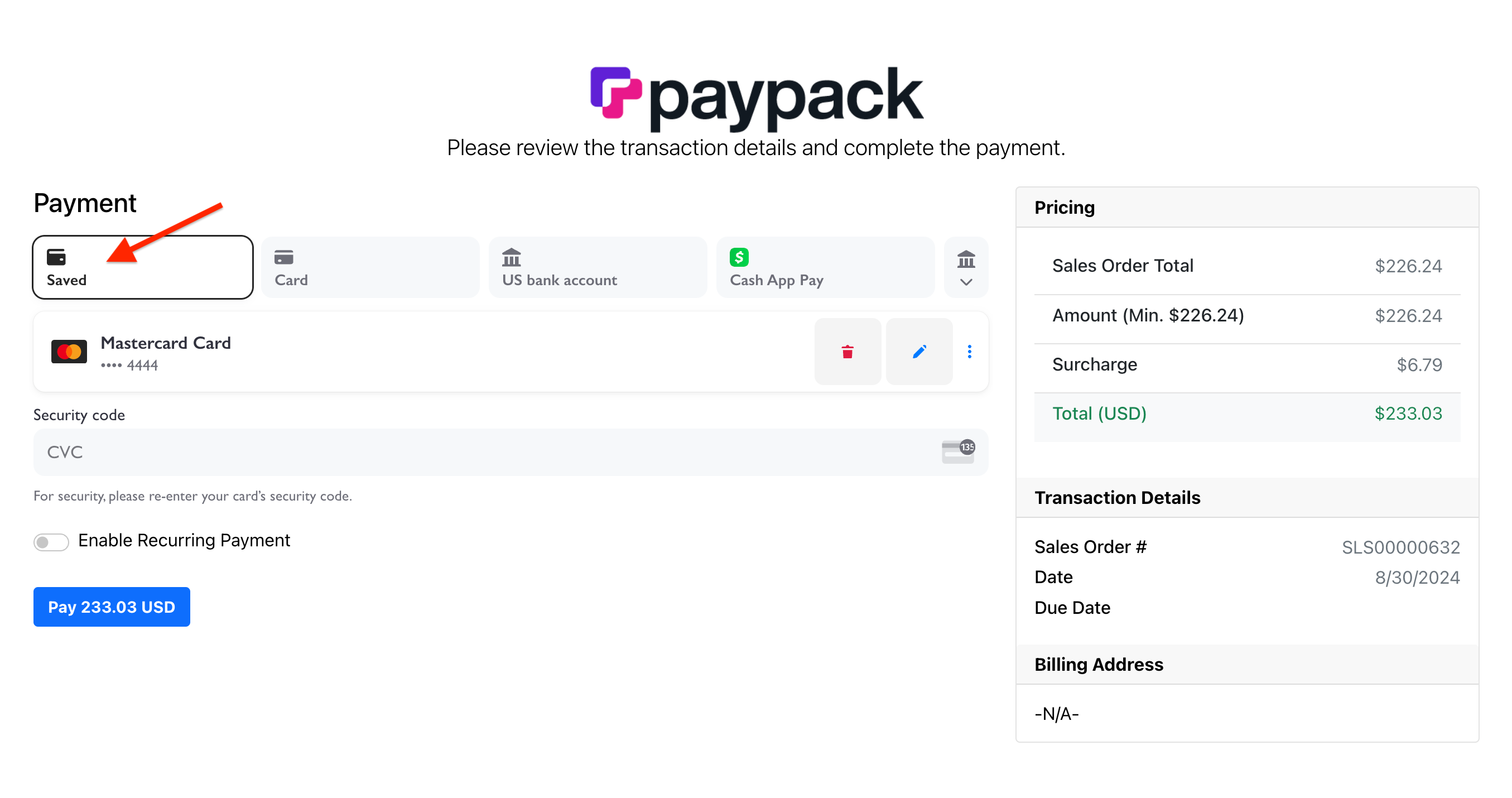Enable Recurring Payment toggle
The width and height of the screenshot is (1512, 798).
click(51, 541)
